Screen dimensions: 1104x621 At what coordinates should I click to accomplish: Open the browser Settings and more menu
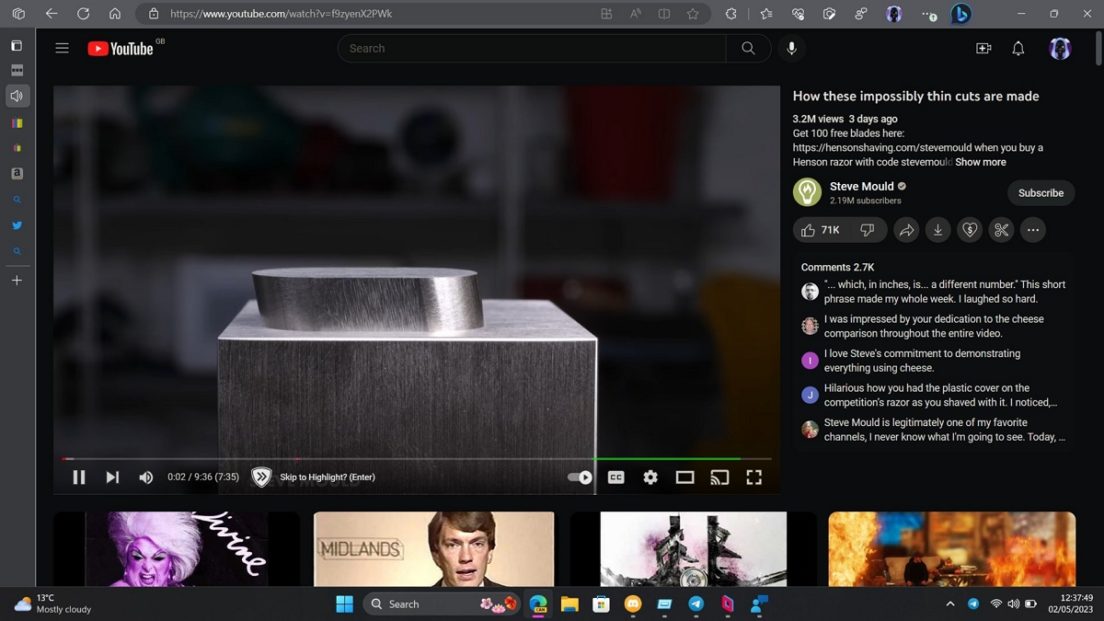pyautogui.click(x=926, y=14)
